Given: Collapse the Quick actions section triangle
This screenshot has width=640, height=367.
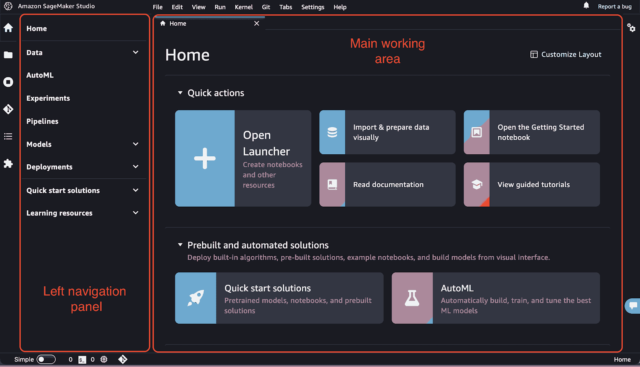Looking at the screenshot, I should (180, 93).
